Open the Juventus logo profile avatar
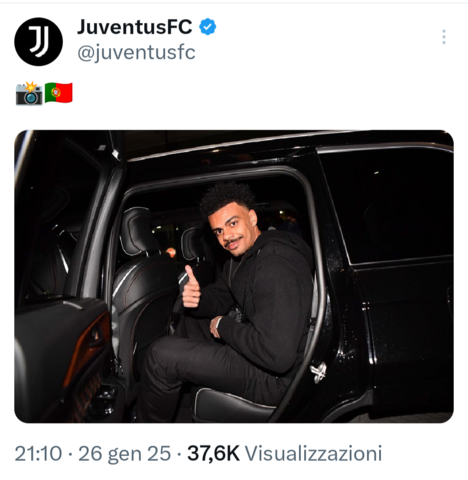Screen dimensions: 468x480 [x=38, y=41]
